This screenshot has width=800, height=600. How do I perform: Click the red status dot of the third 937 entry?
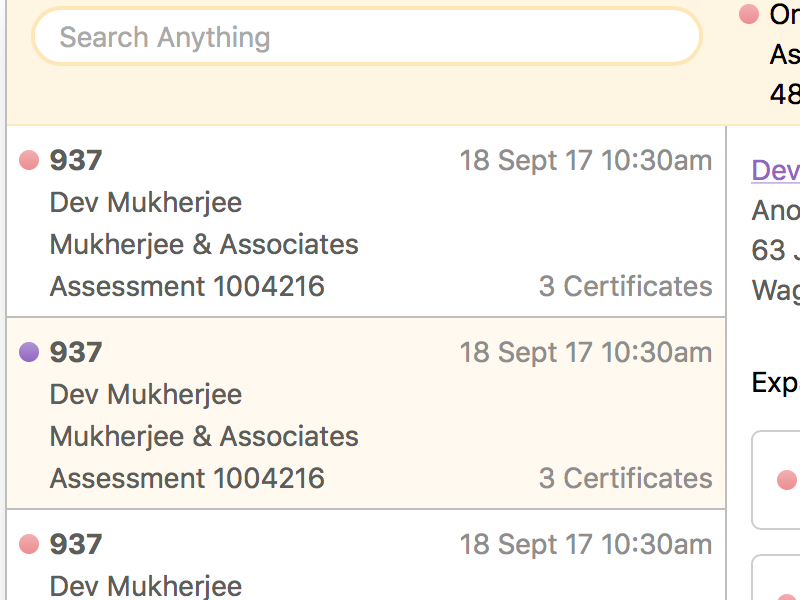pyautogui.click(x=29, y=544)
